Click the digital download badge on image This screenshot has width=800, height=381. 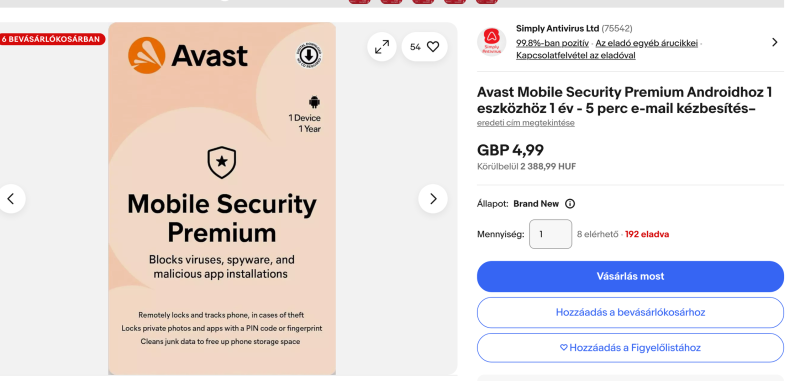pyautogui.click(x=309, y=55)
